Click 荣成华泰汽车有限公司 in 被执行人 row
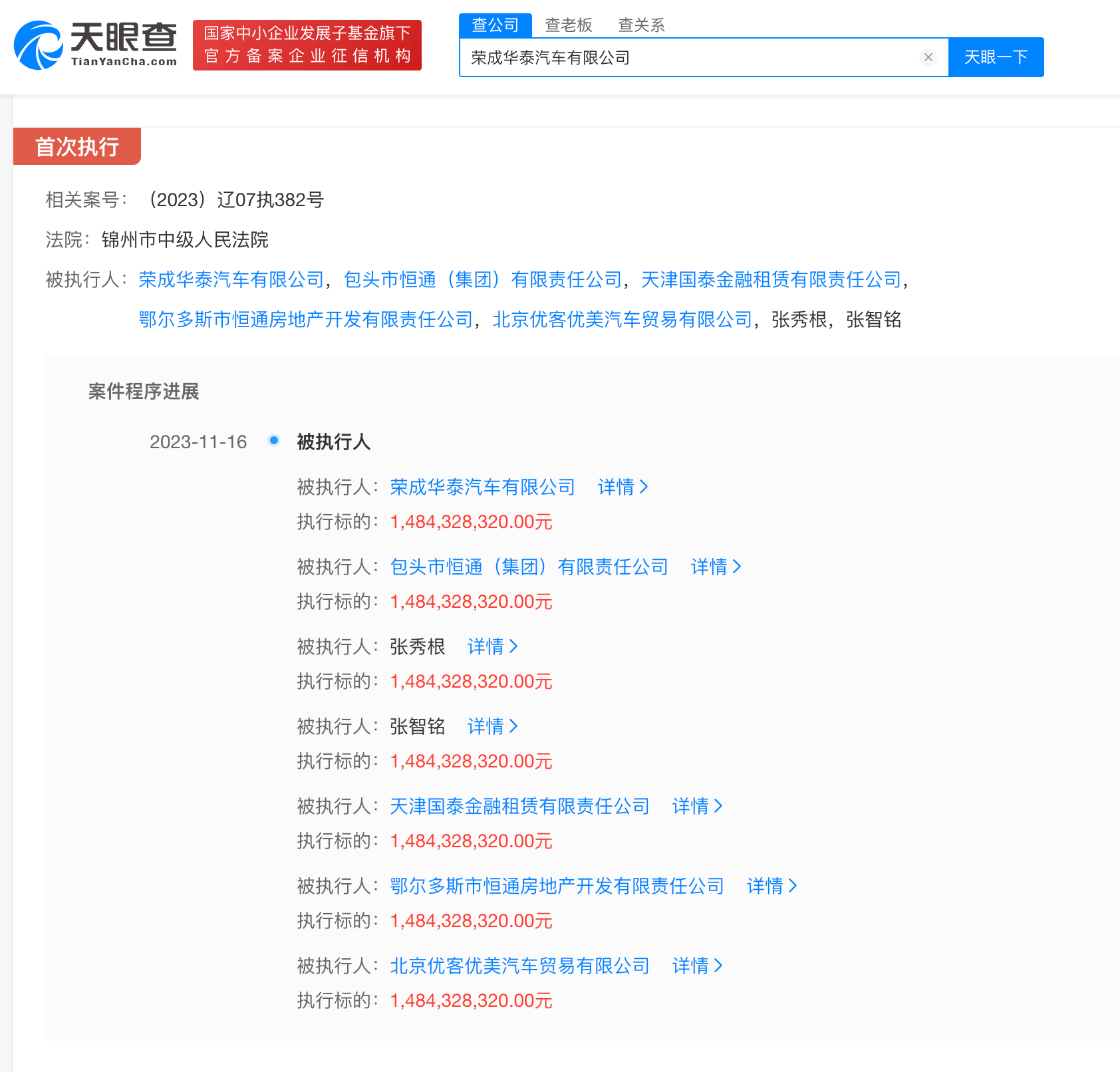Screen dimensions: 1120x1072 coord(482,487)
